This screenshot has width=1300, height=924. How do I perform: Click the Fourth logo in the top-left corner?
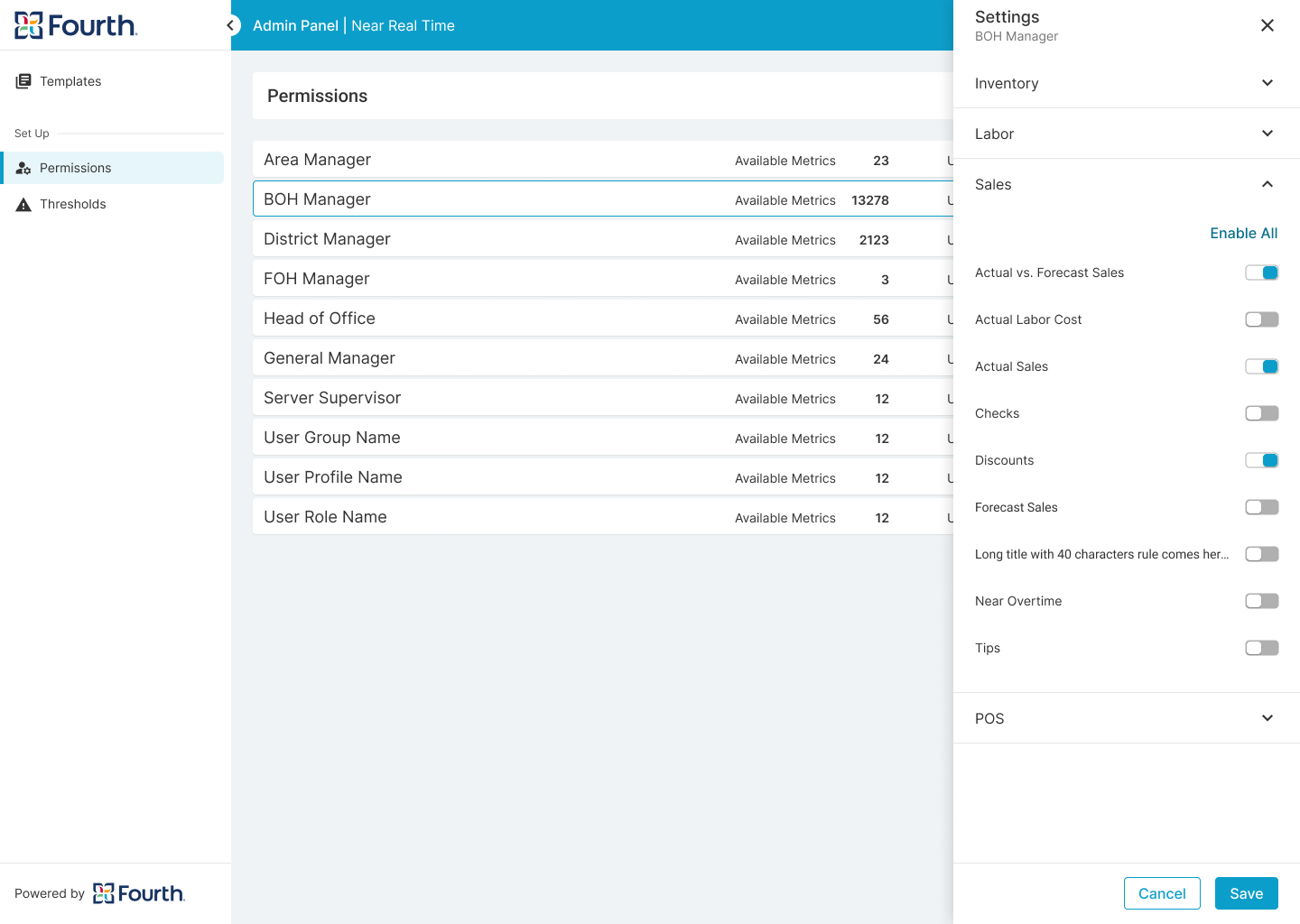(76, 24)
